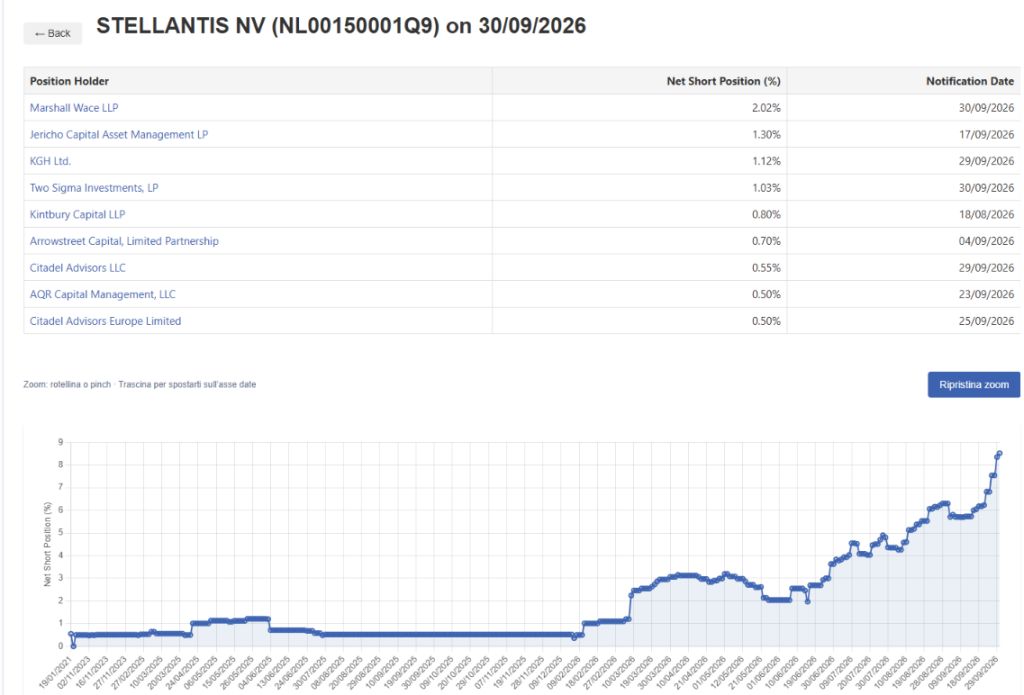
Task: Select the 1.12% net short value
Action: (x=766, y=161)
